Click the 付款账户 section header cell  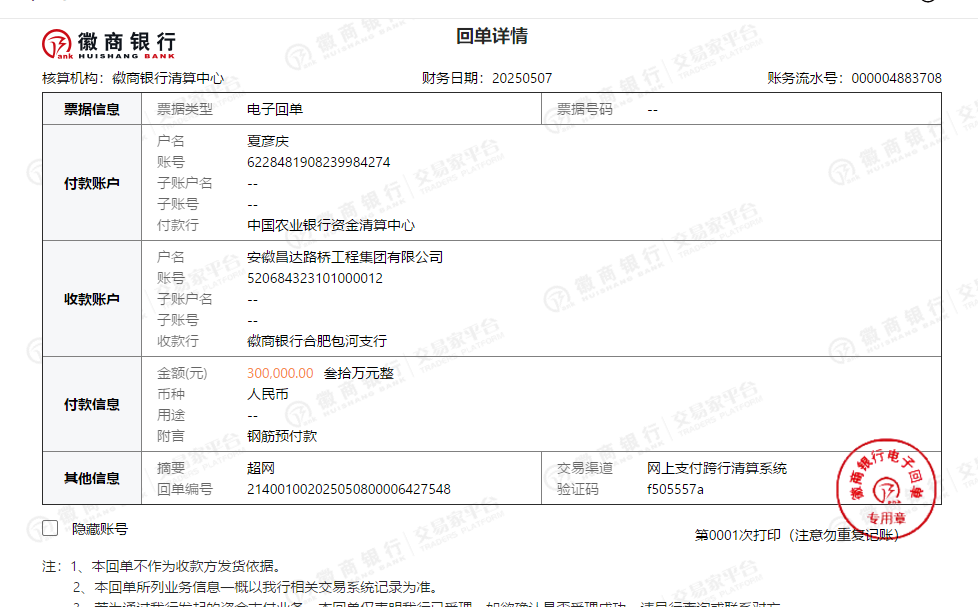tap(92, 184)
